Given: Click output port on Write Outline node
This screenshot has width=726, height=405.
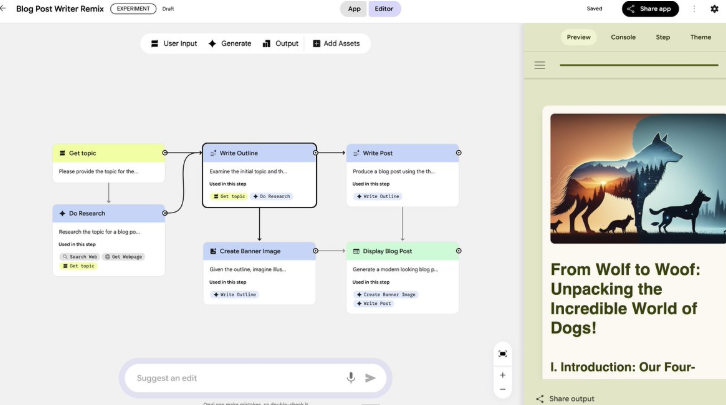Looking at the screenshot, I should [x=315, y=153].
